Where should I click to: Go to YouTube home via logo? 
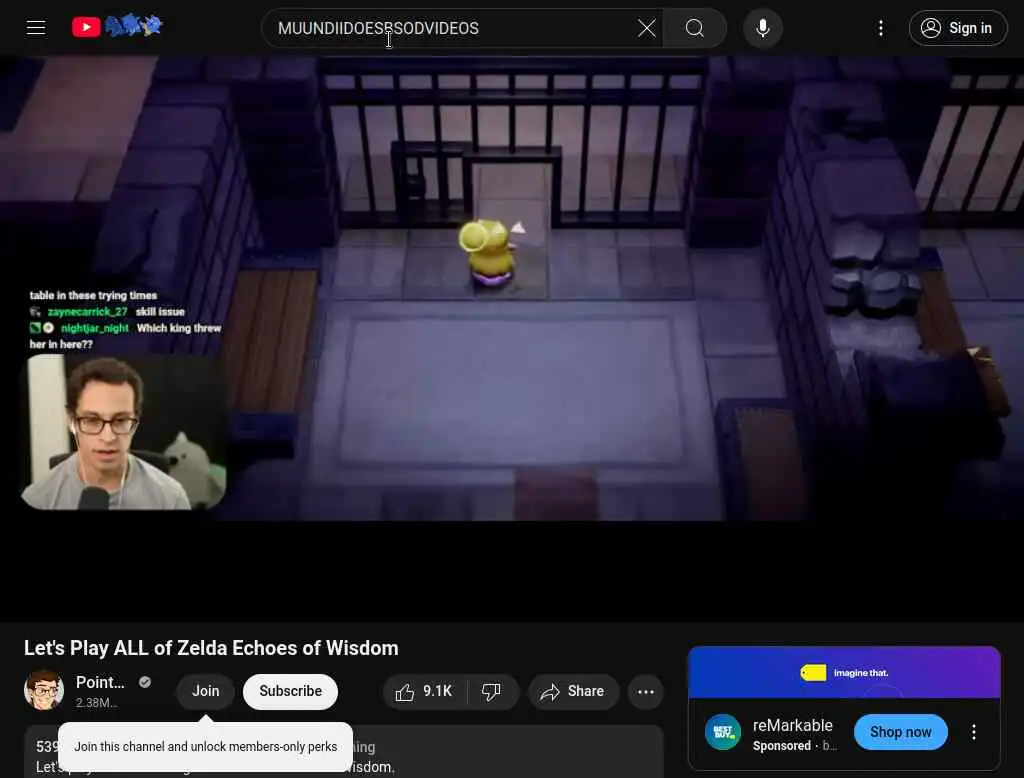coord(118,26)
